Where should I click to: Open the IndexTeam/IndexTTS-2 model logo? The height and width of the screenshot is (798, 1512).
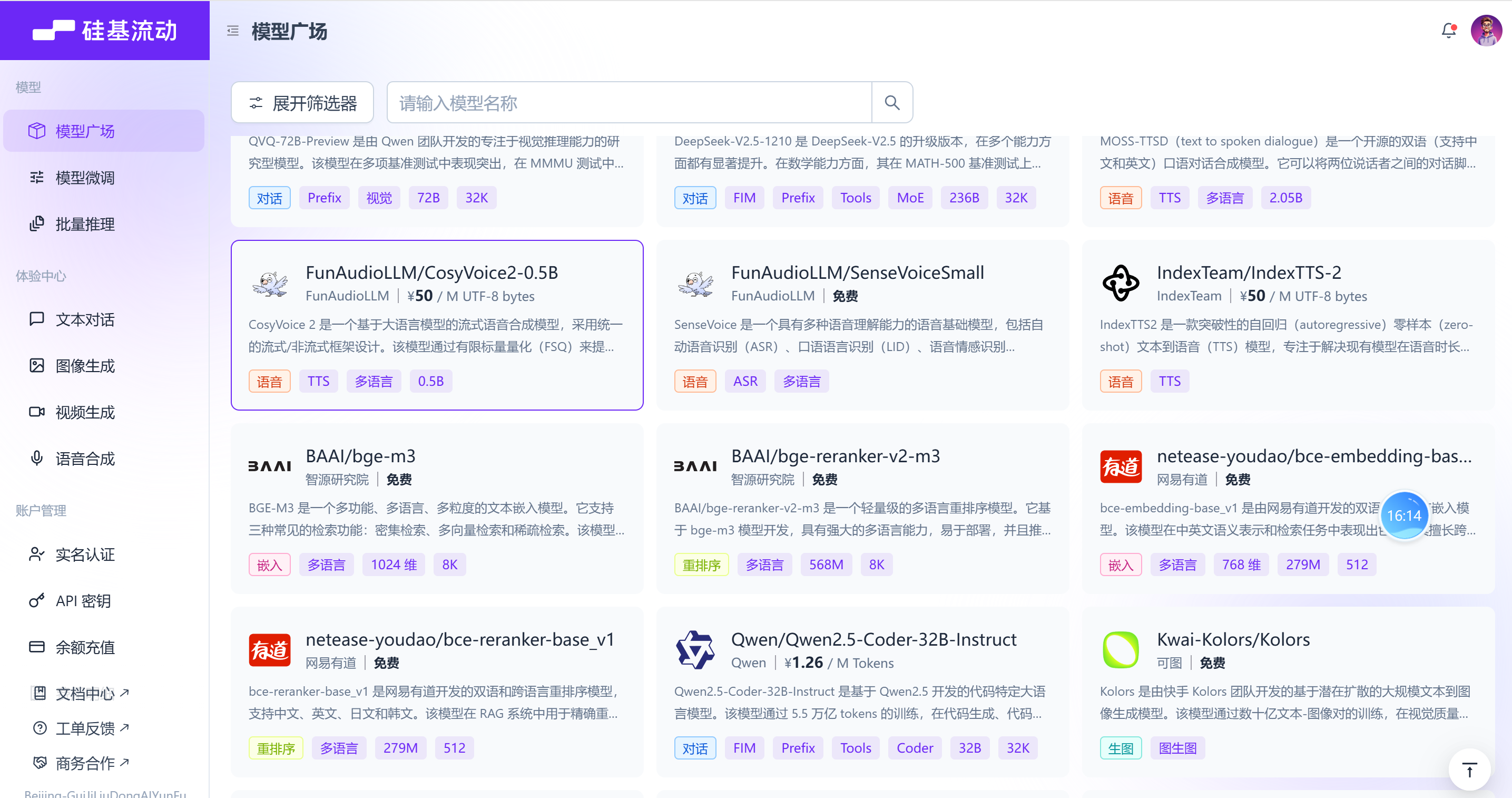click(x=1120, y=284)
